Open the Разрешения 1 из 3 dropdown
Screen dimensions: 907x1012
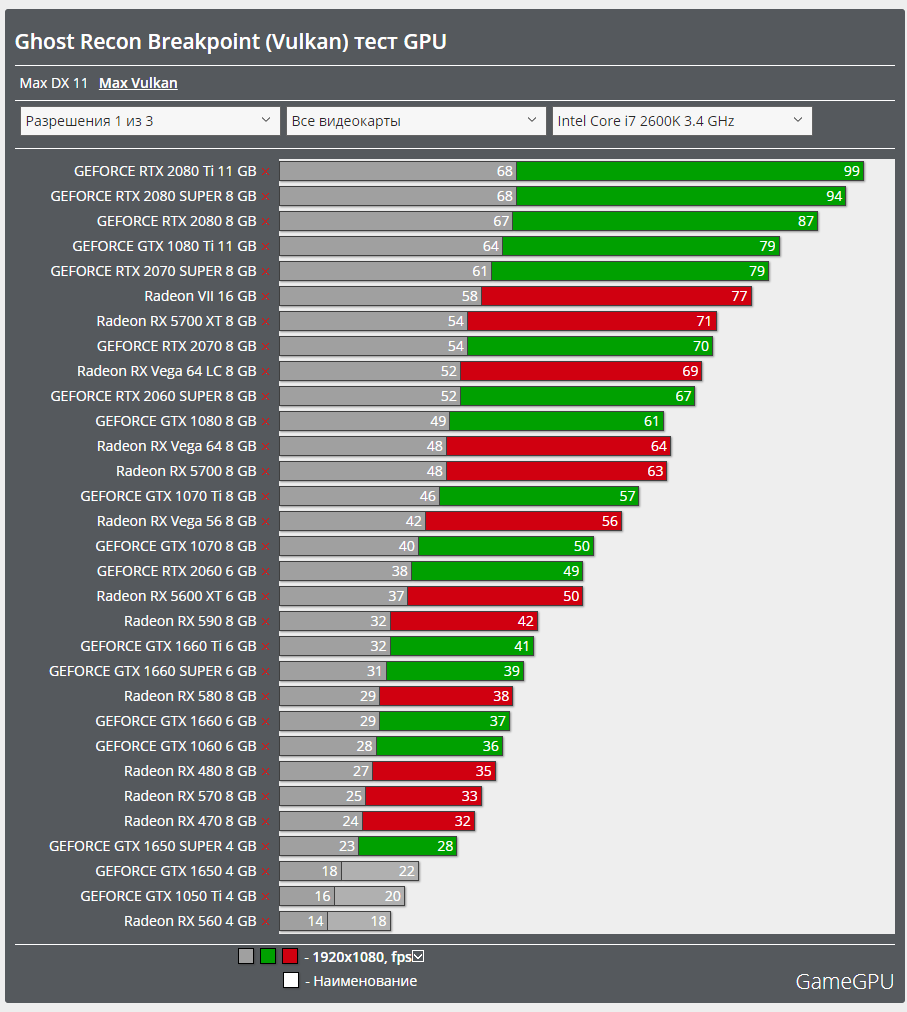(150, 121)
